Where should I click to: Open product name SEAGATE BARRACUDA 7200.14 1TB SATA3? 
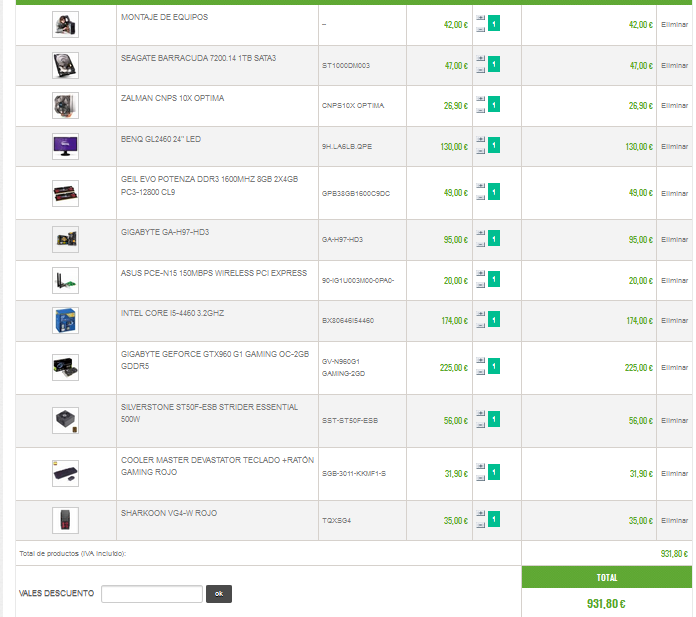[198, 58]
